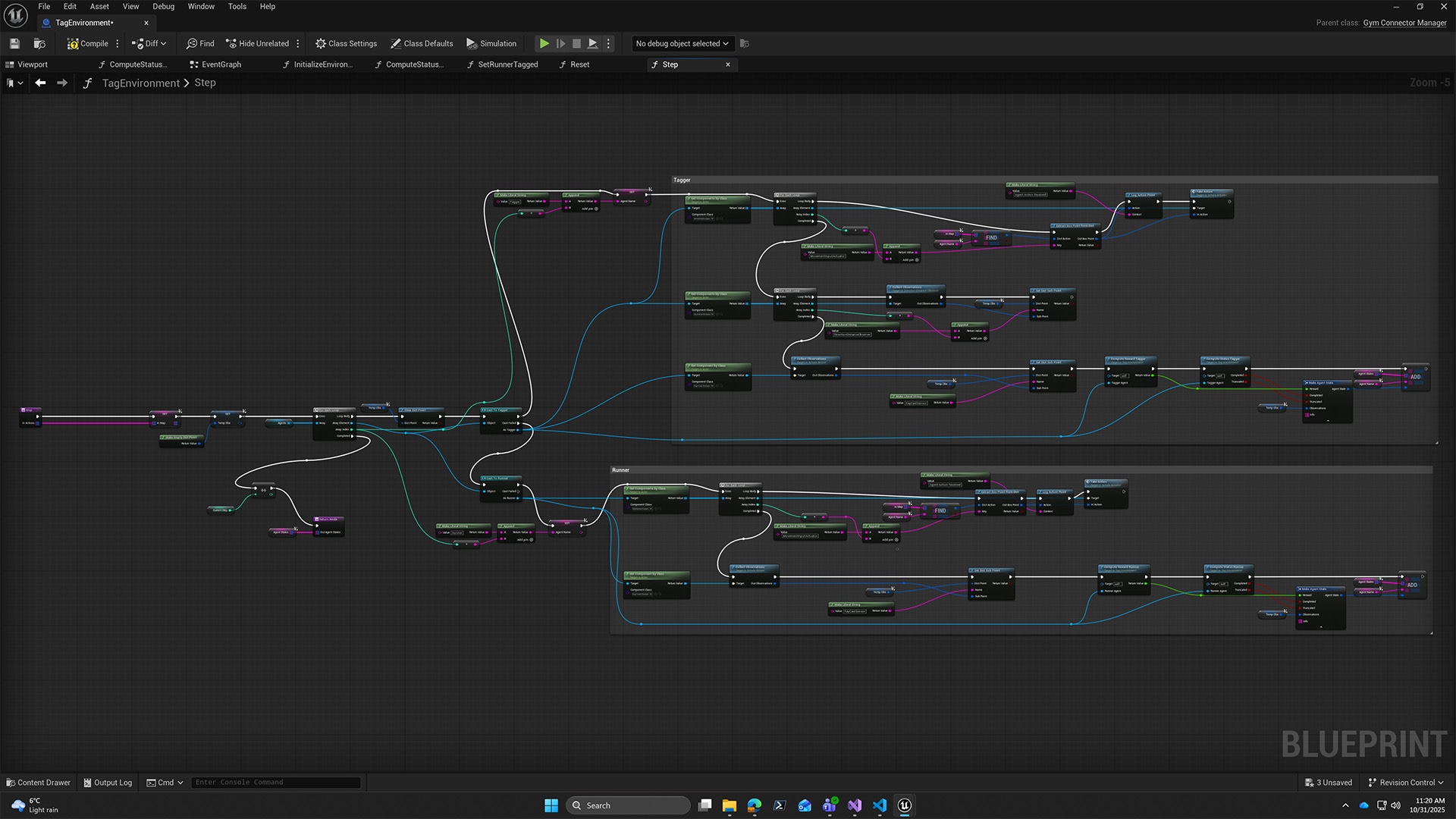This screenshot has width=1456, height=819.
Task: Toggle Hide Unrelated nodes
Action: point(257,43)
